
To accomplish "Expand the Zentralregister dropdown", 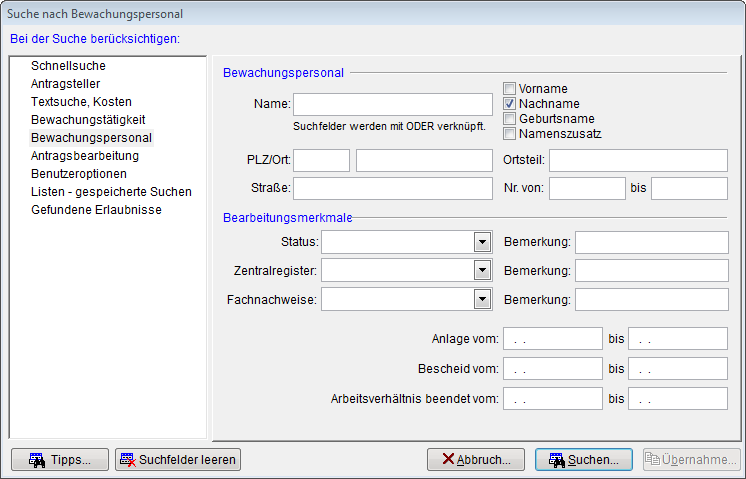I will (482, 270).
